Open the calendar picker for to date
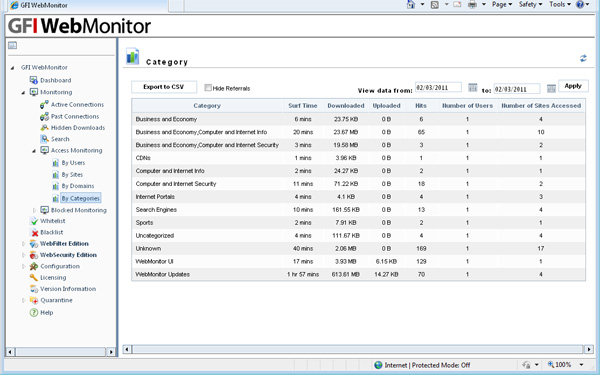The width and height of the screenshot is (600, 375). (551, 88)
